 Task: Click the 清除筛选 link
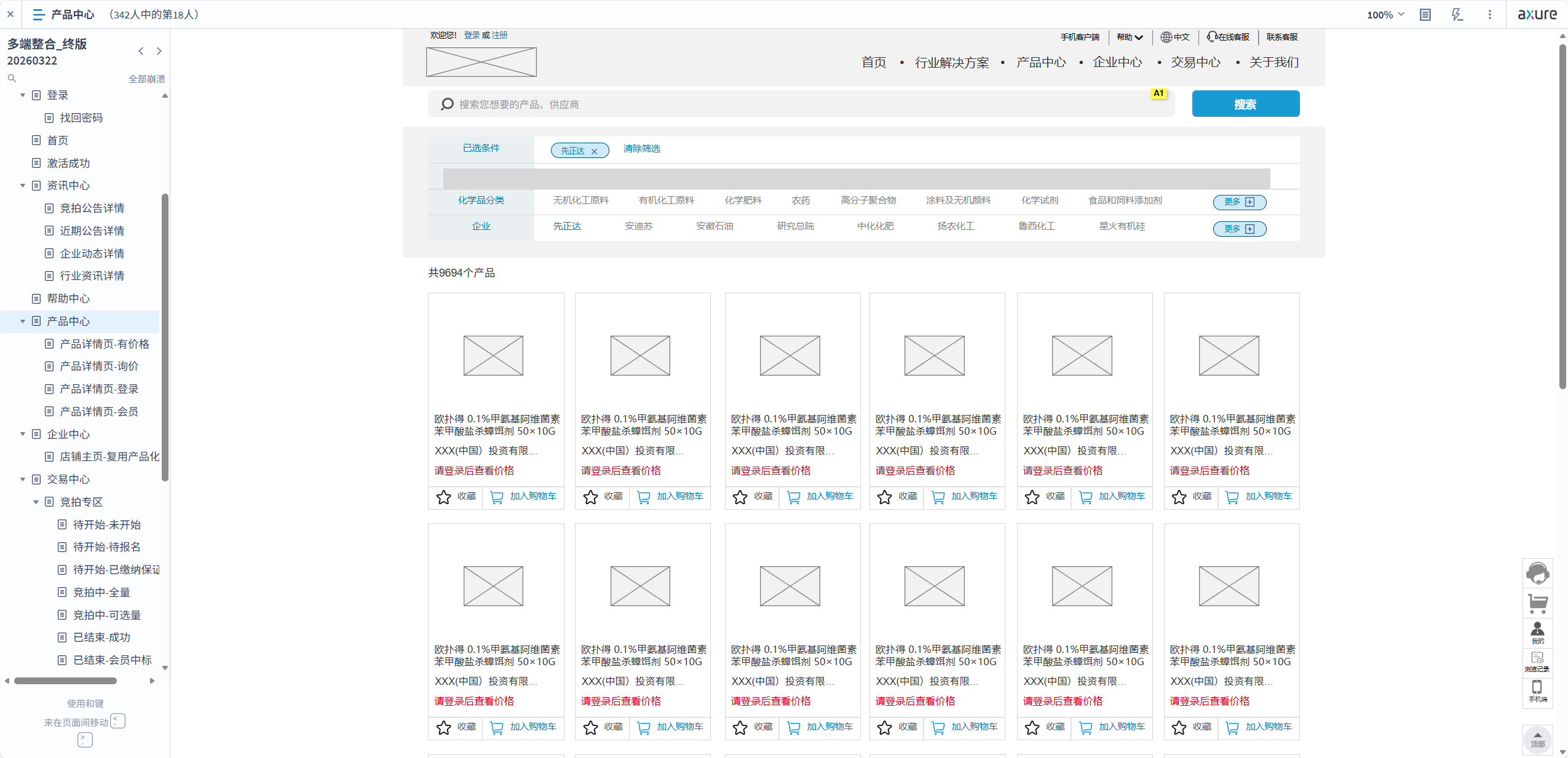pos(641,149)
